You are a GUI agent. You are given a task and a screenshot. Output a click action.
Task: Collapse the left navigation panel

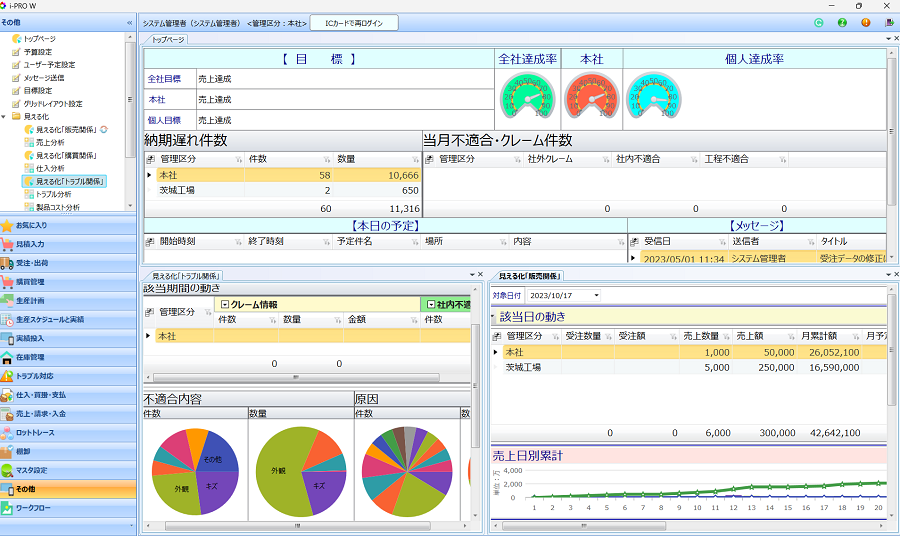pyautogui.click(x=129, y=21)
